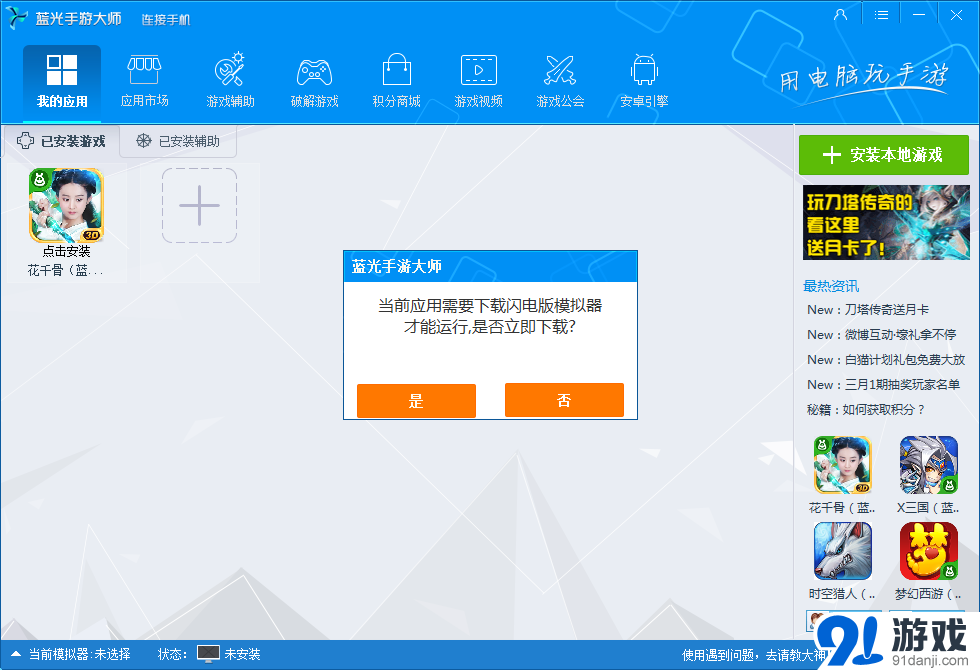The width and height of the screenshot is (980, 670).
Task: Open 破解游戏 gamepad icon
Action: click(314, 72)
